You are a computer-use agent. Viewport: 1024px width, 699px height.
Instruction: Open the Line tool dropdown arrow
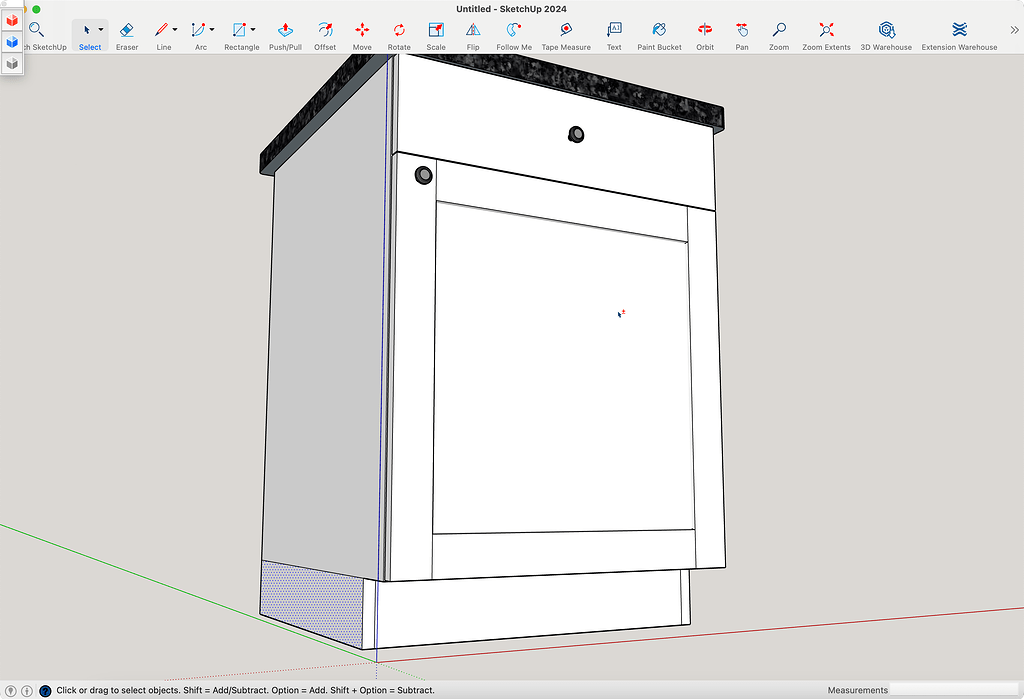[x=175, y=30]
